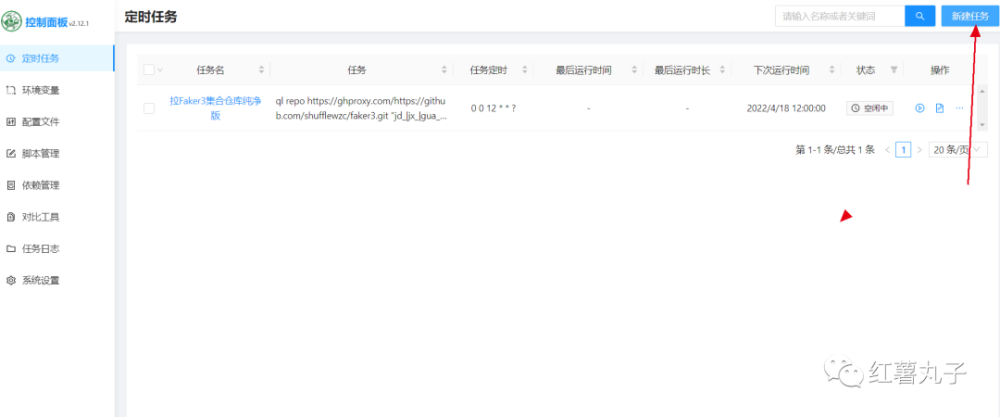Click the 新建任务 button

970,17
